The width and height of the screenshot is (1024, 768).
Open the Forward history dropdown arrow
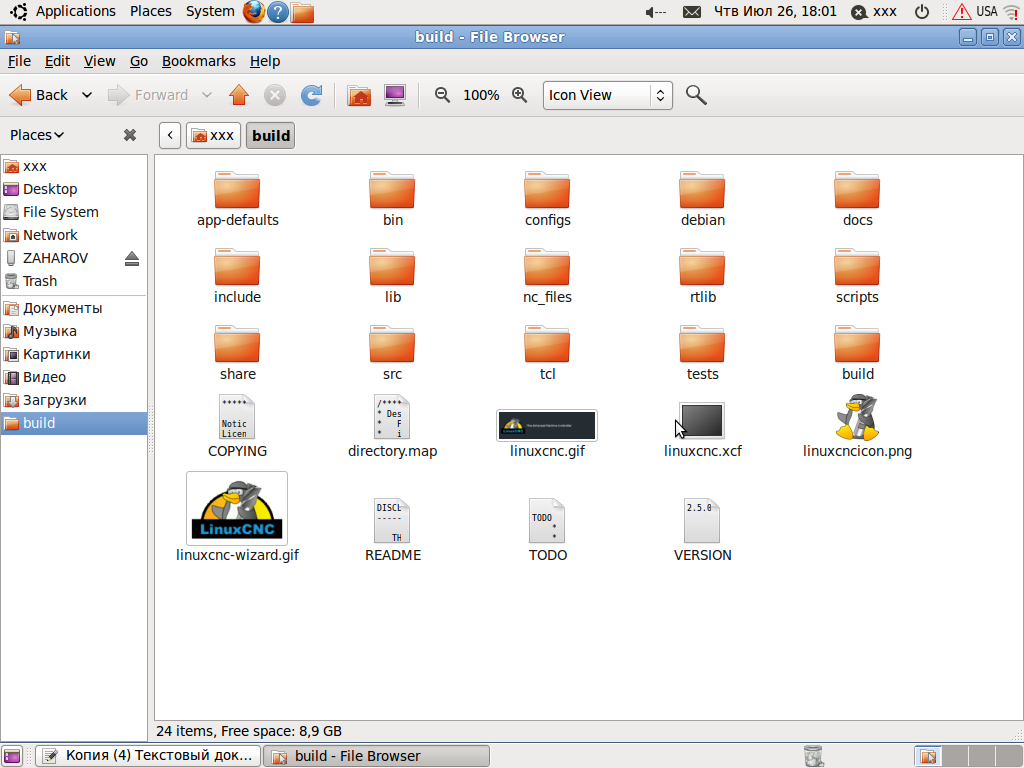207,95
